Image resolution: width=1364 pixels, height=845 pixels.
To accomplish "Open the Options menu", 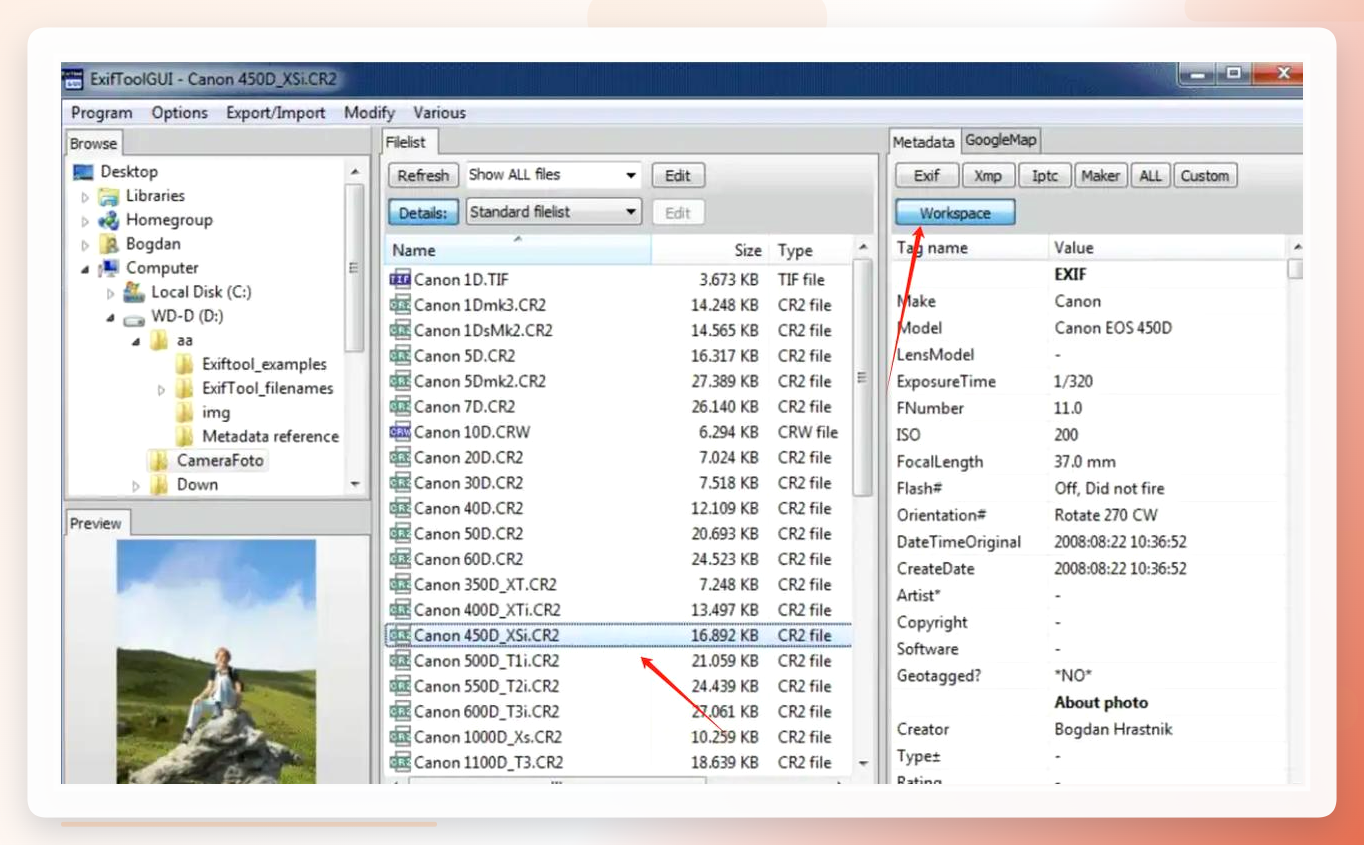I will (180, 113).
